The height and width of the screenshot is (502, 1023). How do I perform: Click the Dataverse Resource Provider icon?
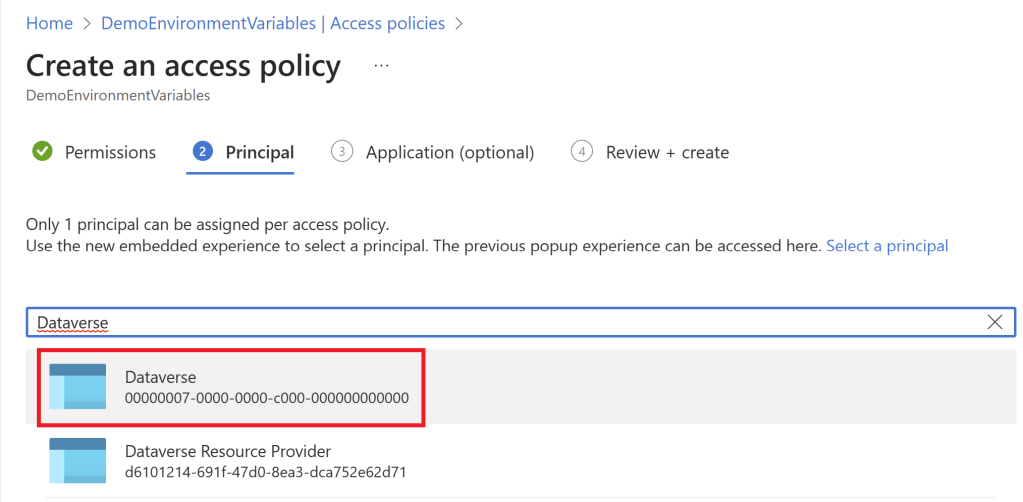coord(77,460)
